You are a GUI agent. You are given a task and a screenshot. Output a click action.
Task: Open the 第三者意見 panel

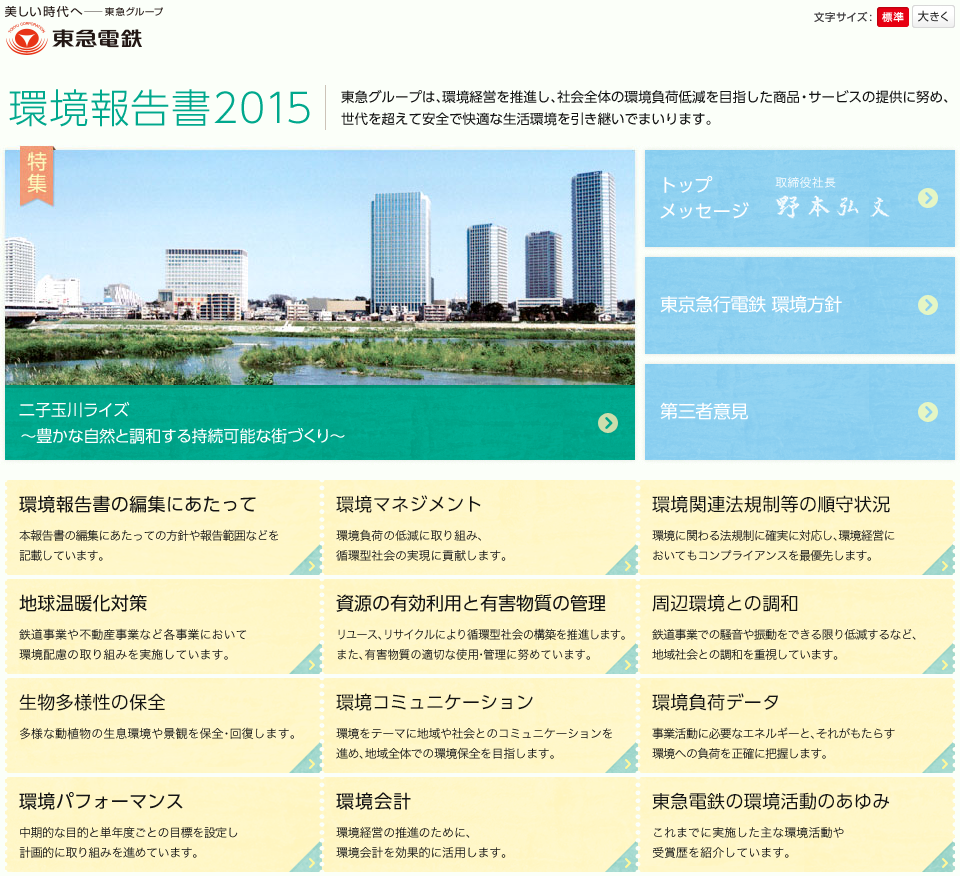[x=800, y=412]
